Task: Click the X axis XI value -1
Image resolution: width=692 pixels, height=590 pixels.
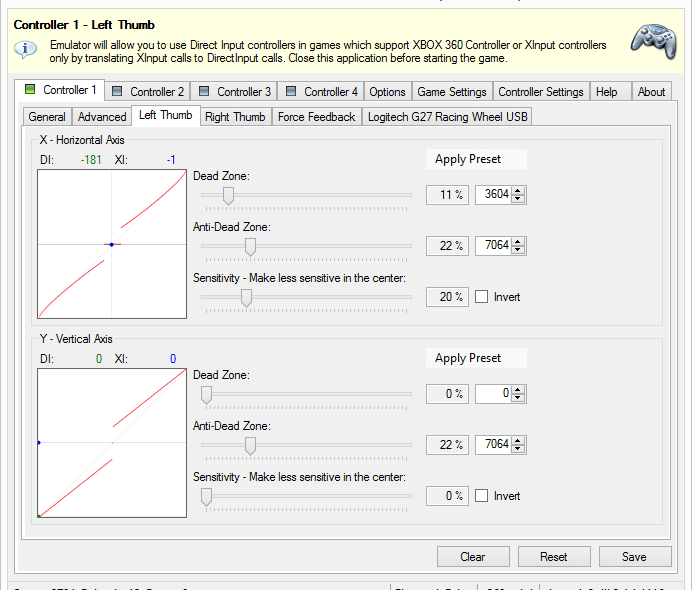Action: pos(171,159)
